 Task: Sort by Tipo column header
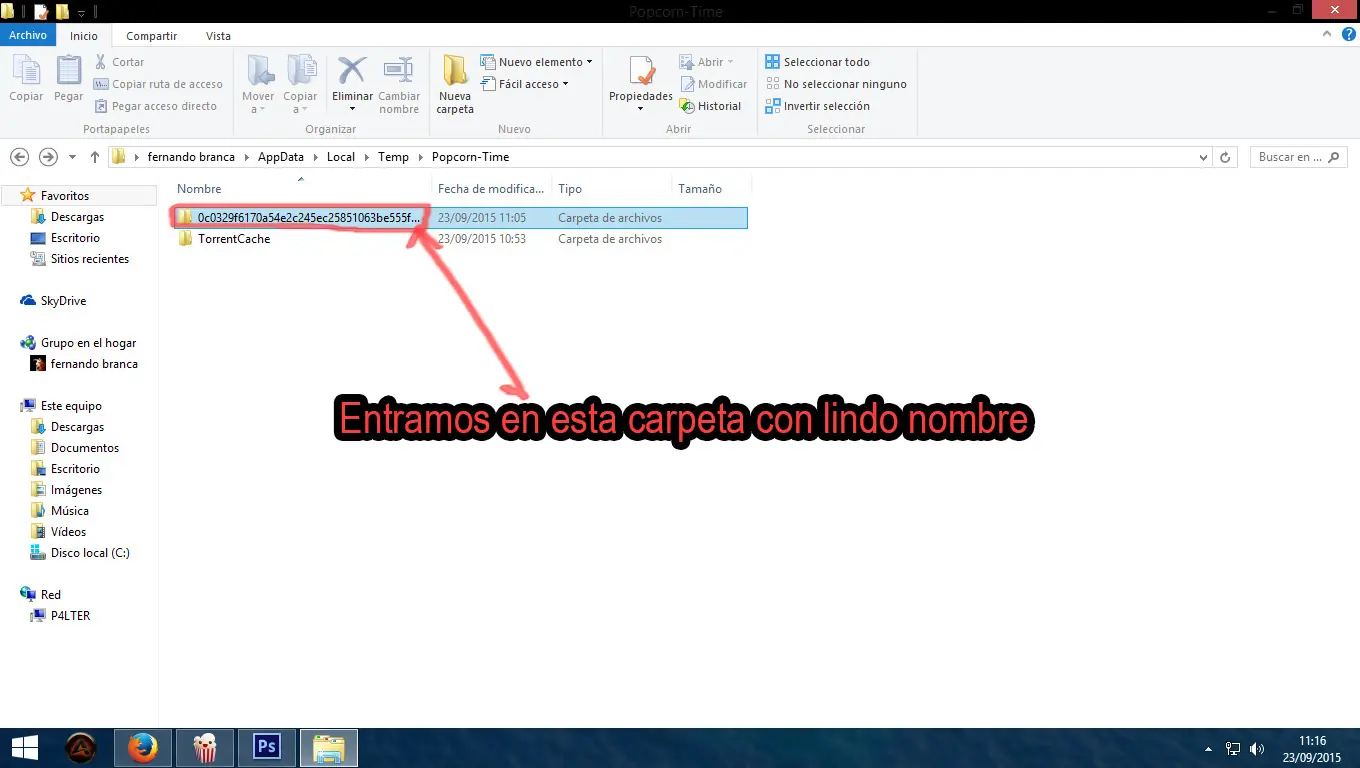pyautogui.click(x=570, y=189)
